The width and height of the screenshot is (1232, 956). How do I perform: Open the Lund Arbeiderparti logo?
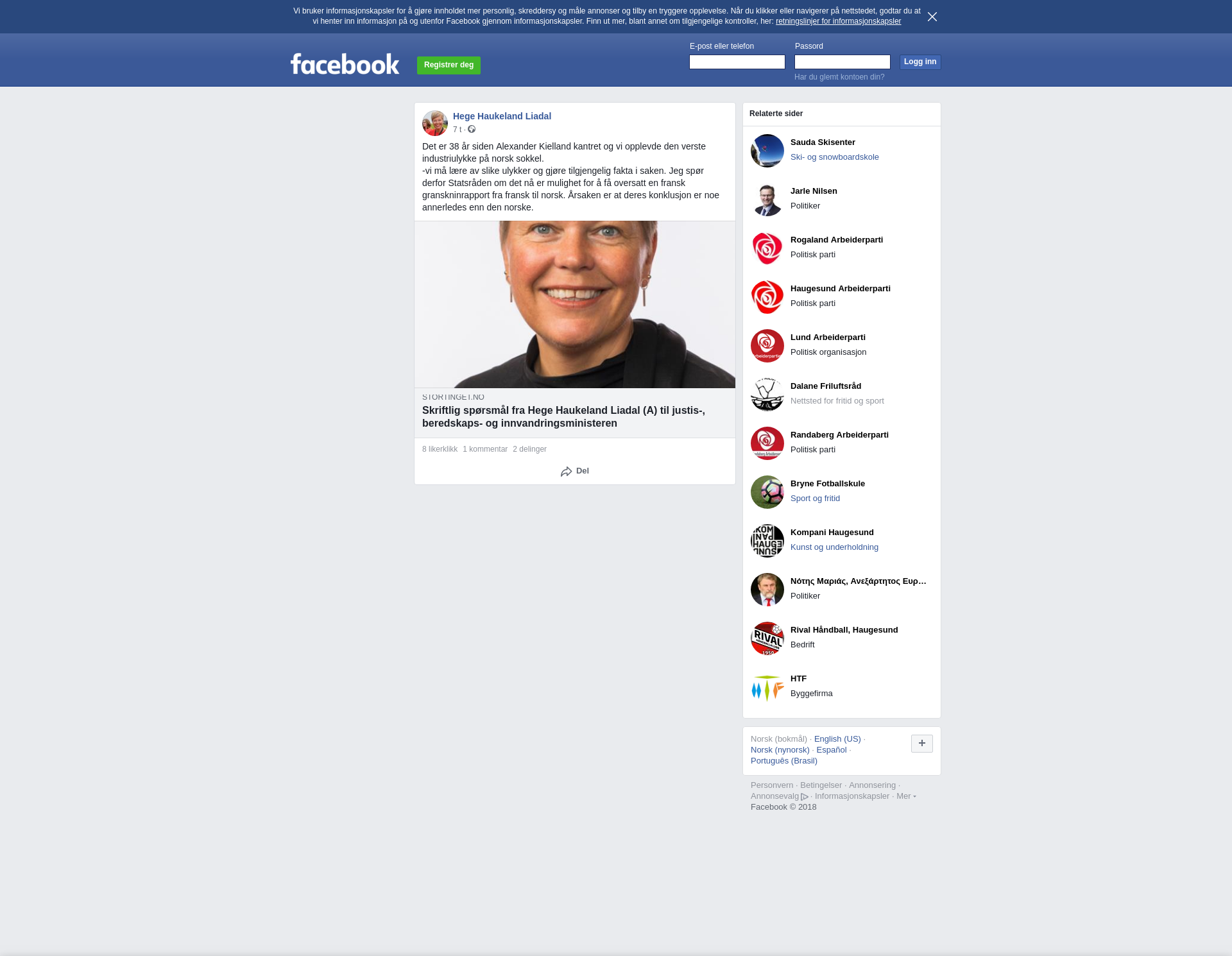click(x=767, y=346)
